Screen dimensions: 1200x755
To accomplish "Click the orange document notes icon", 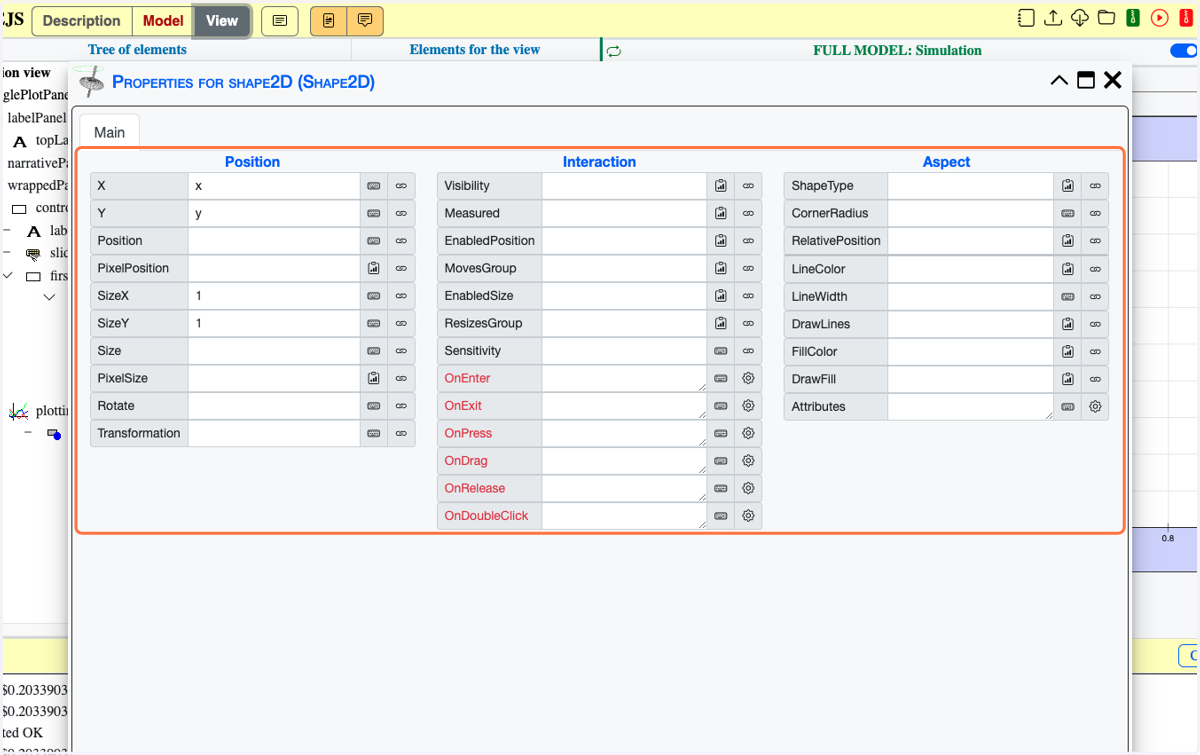I will click(x=328, y=21).
